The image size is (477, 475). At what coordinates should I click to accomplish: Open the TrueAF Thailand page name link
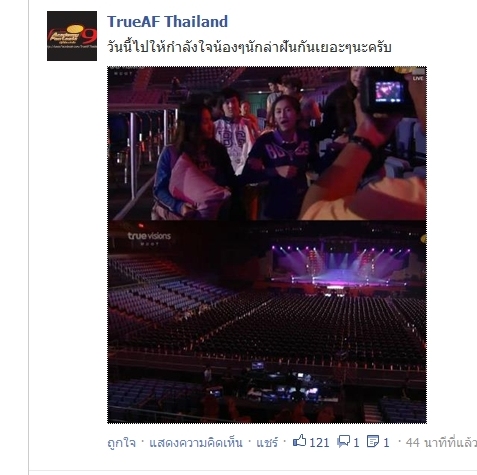pos(167,22)
